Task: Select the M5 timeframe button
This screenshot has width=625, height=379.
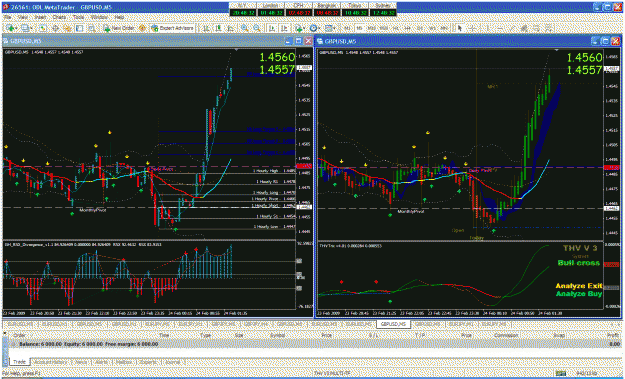Action: pyautogui.click(x=359, y=28)
